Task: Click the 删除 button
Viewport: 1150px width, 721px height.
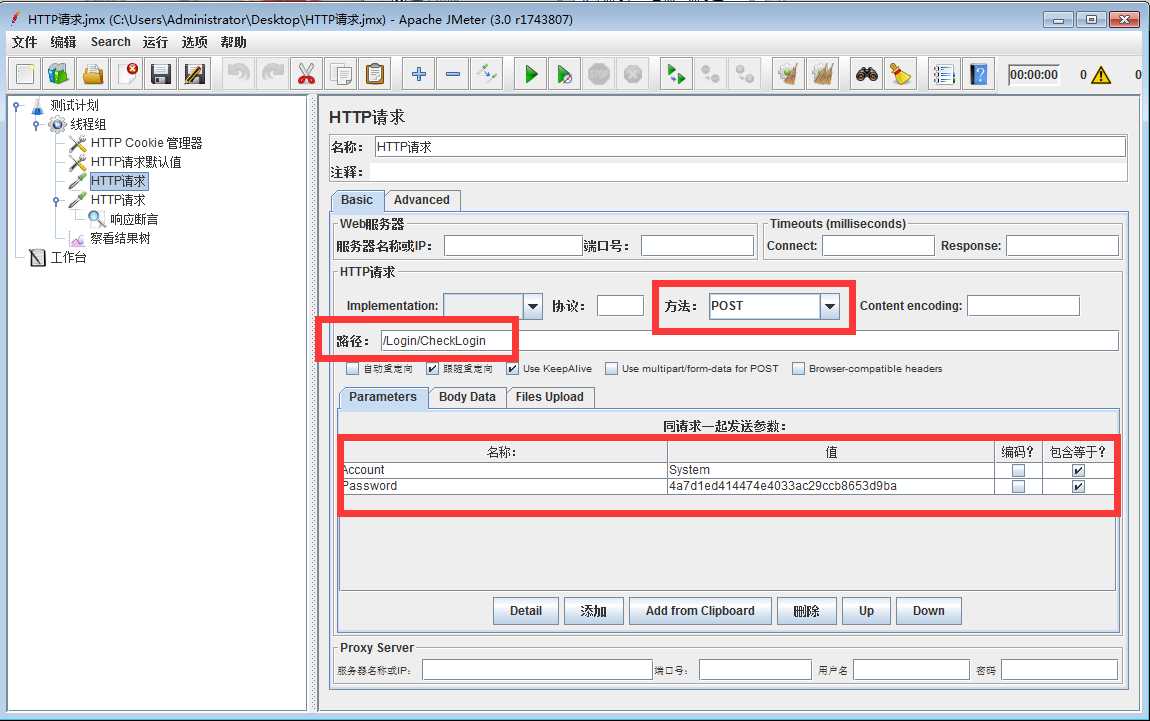Action: point(806,610)
